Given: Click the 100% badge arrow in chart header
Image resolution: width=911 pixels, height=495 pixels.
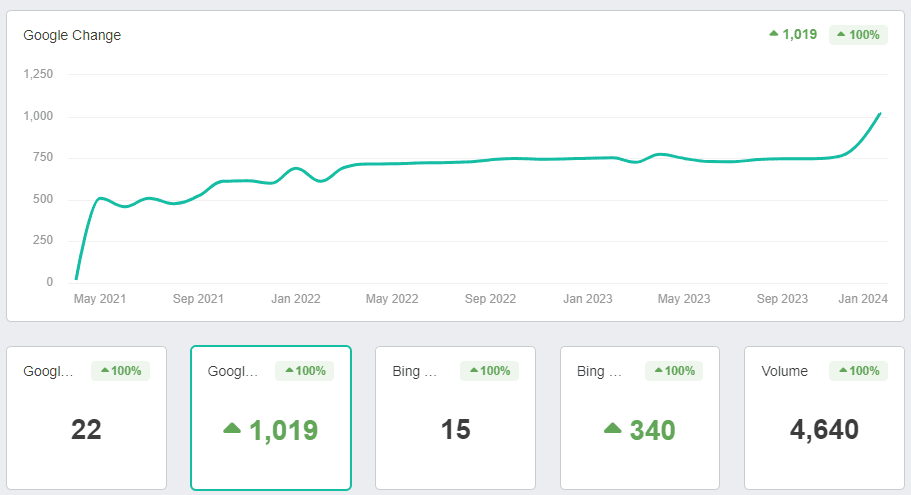Looking at the screenshot, I should (x=842, y=35).
